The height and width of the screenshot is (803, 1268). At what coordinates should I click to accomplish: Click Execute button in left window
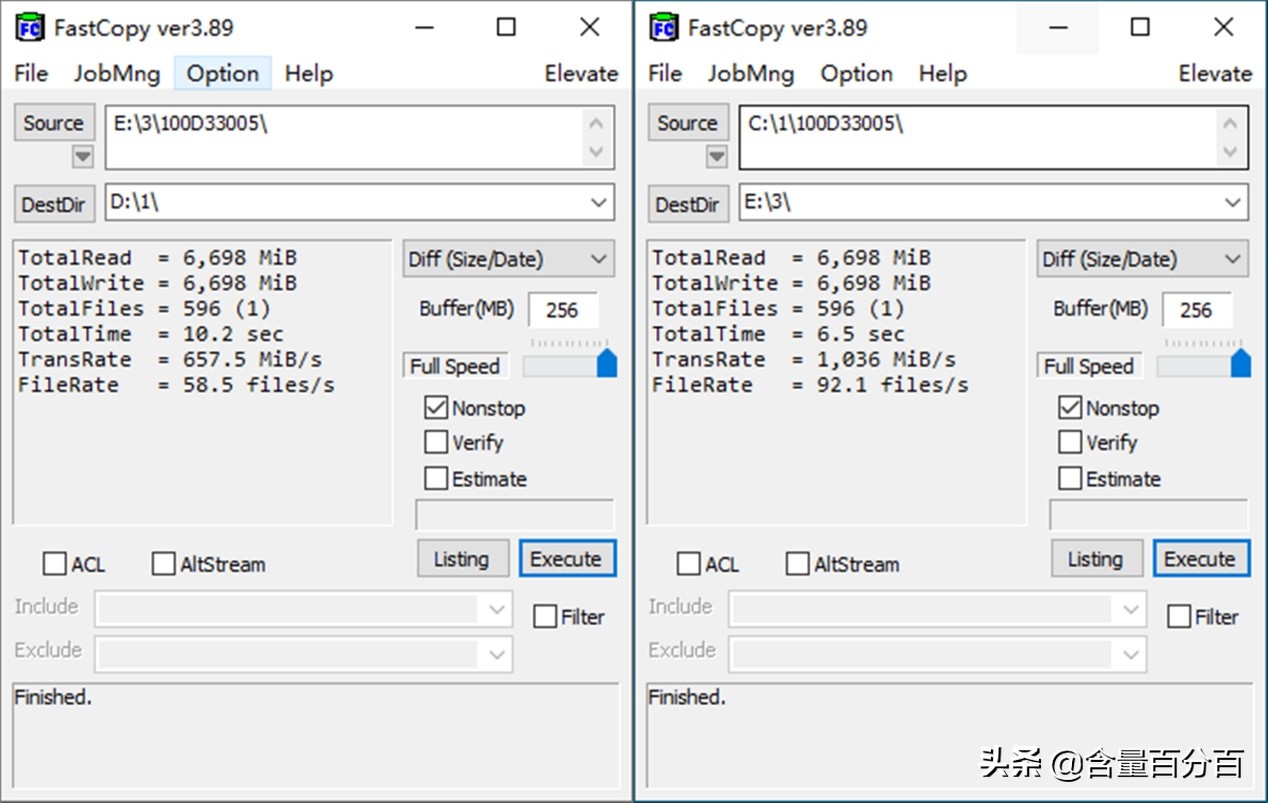click(x=566, y=559)
